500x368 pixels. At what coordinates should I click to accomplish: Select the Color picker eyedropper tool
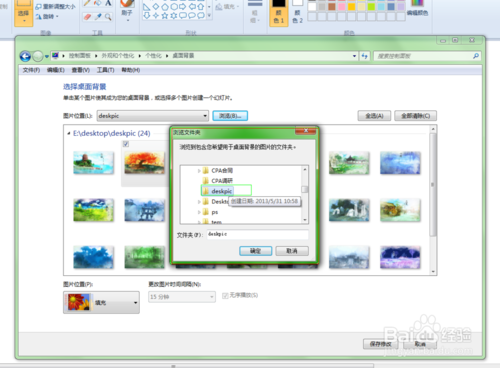click(98, 17)
